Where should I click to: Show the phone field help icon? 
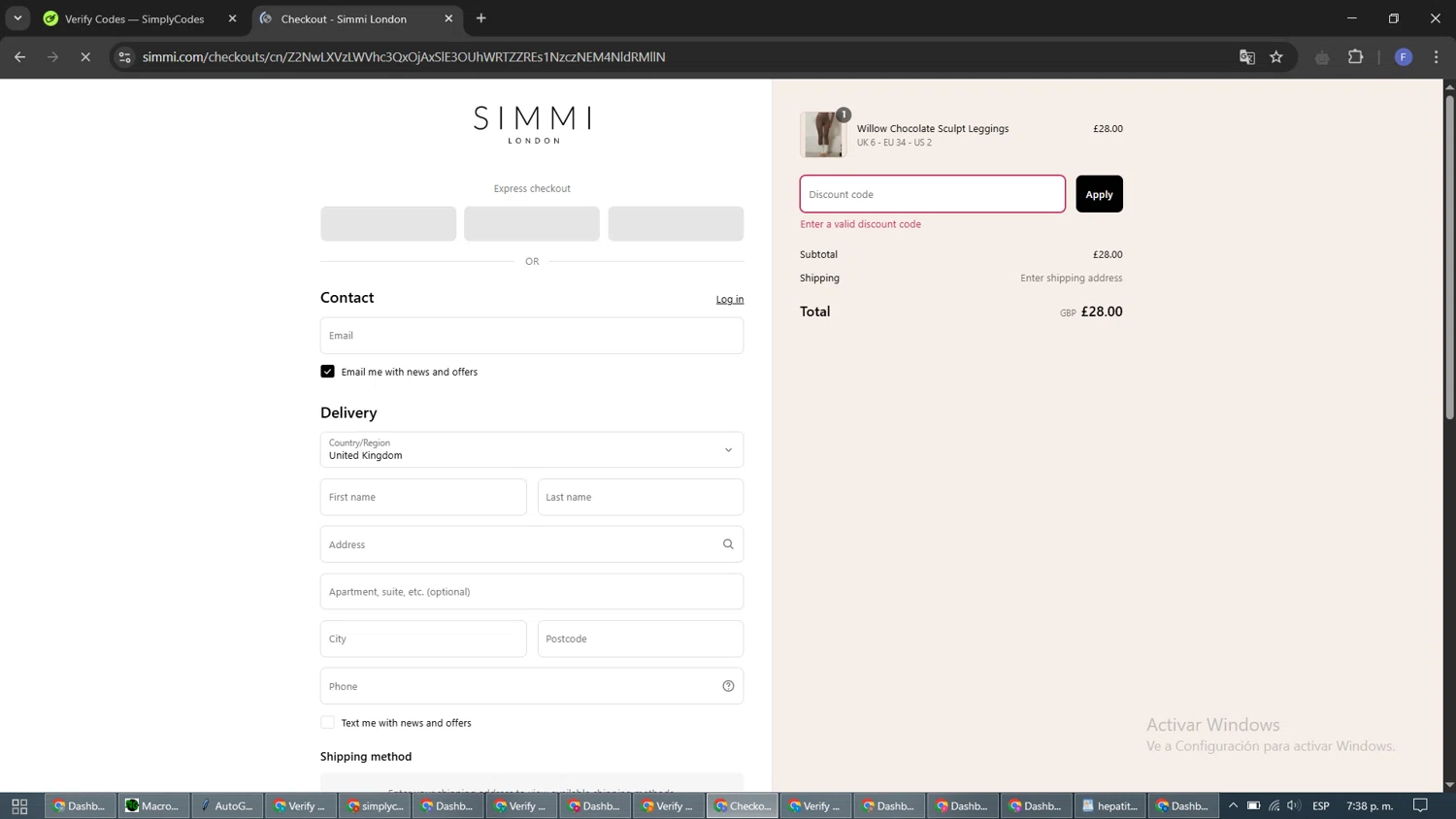pyautogui.click(x=728, y=686)
